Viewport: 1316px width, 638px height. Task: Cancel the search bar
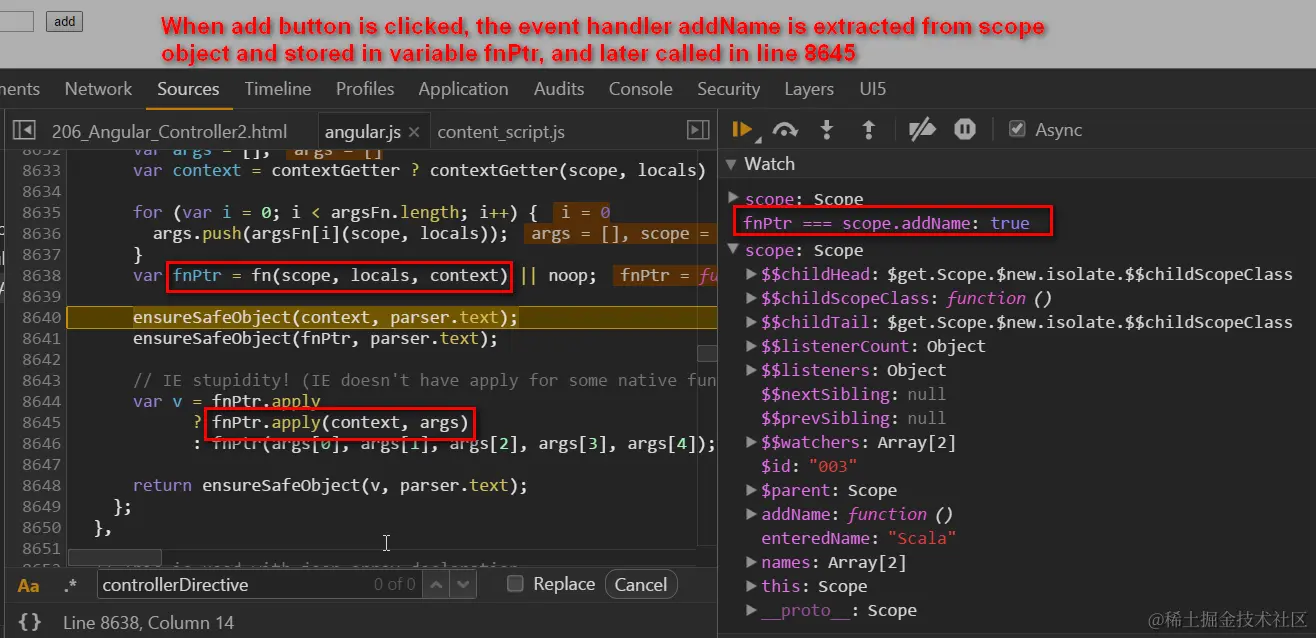[x=640, y=584]
